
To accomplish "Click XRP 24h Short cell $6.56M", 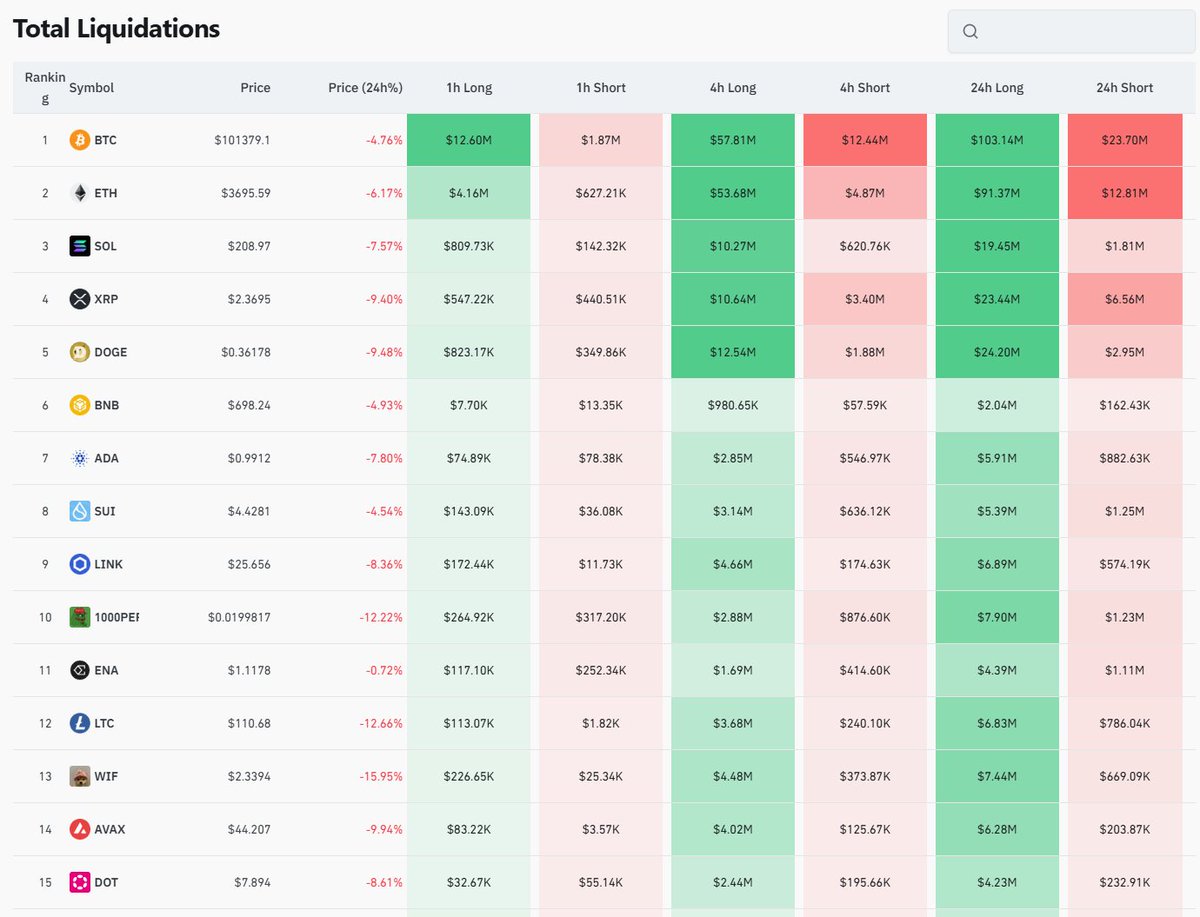I will [1125, 299].
